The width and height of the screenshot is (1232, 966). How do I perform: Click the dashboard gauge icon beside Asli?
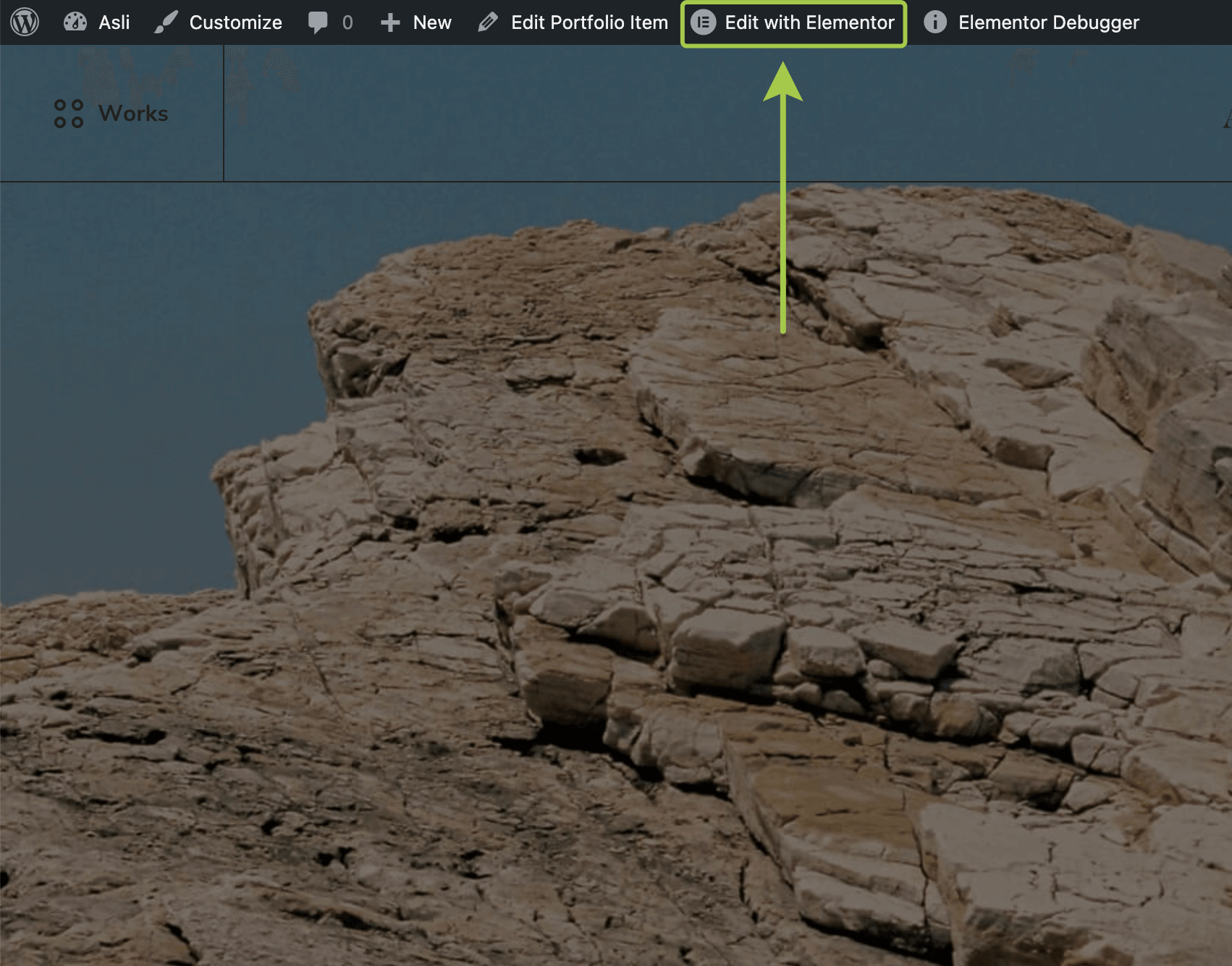tap(75, 22)
